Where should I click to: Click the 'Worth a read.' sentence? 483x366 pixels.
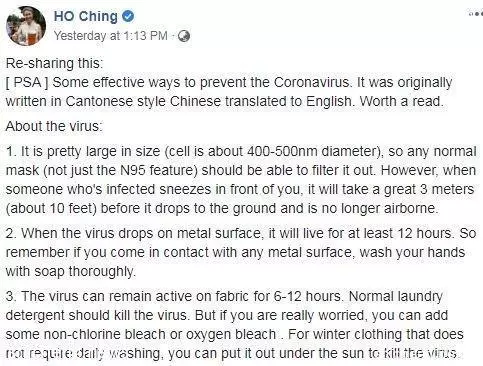pyautogui.click(x=402, y=101)
